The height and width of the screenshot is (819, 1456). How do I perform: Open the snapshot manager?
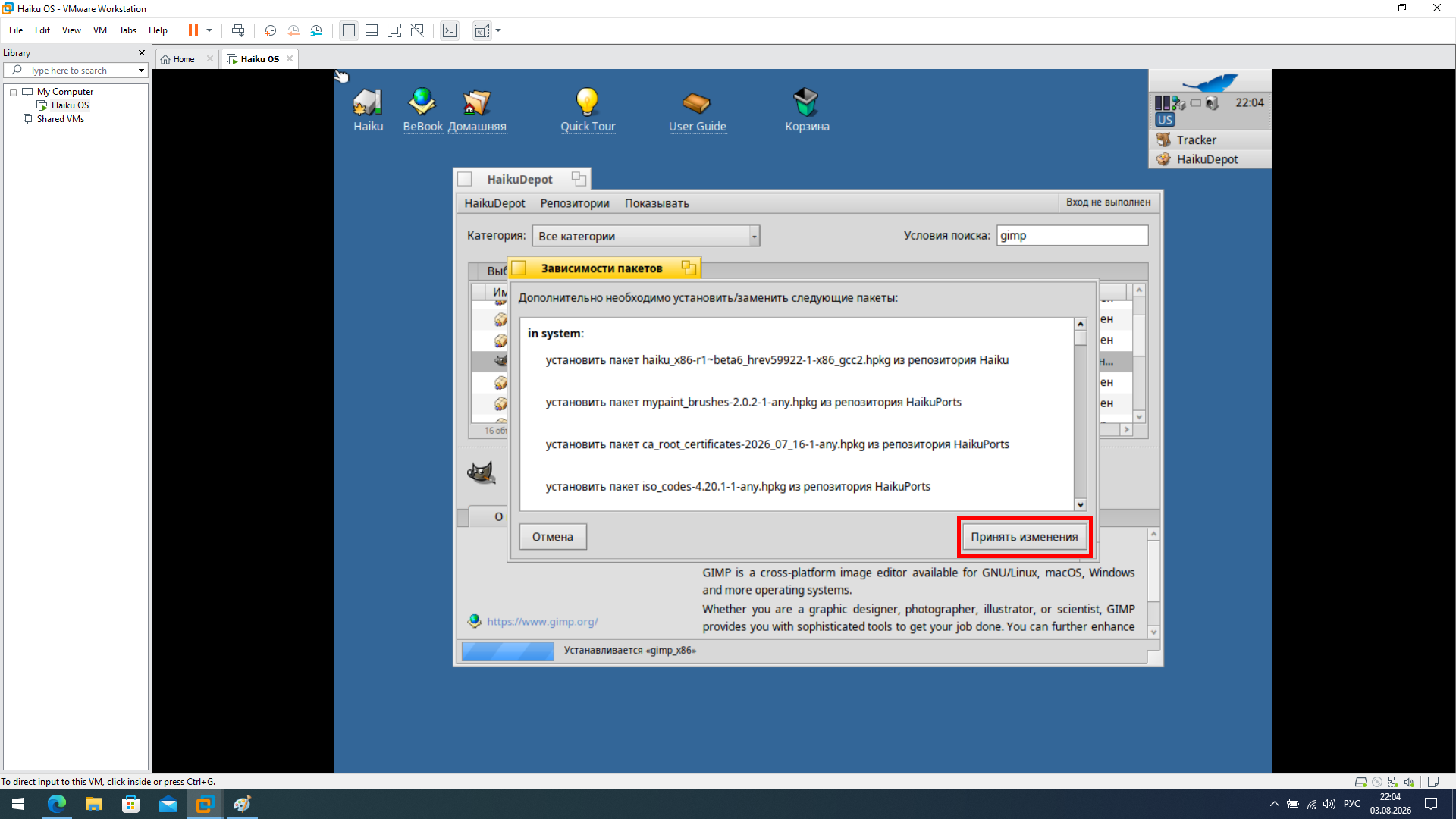point(316,30)
